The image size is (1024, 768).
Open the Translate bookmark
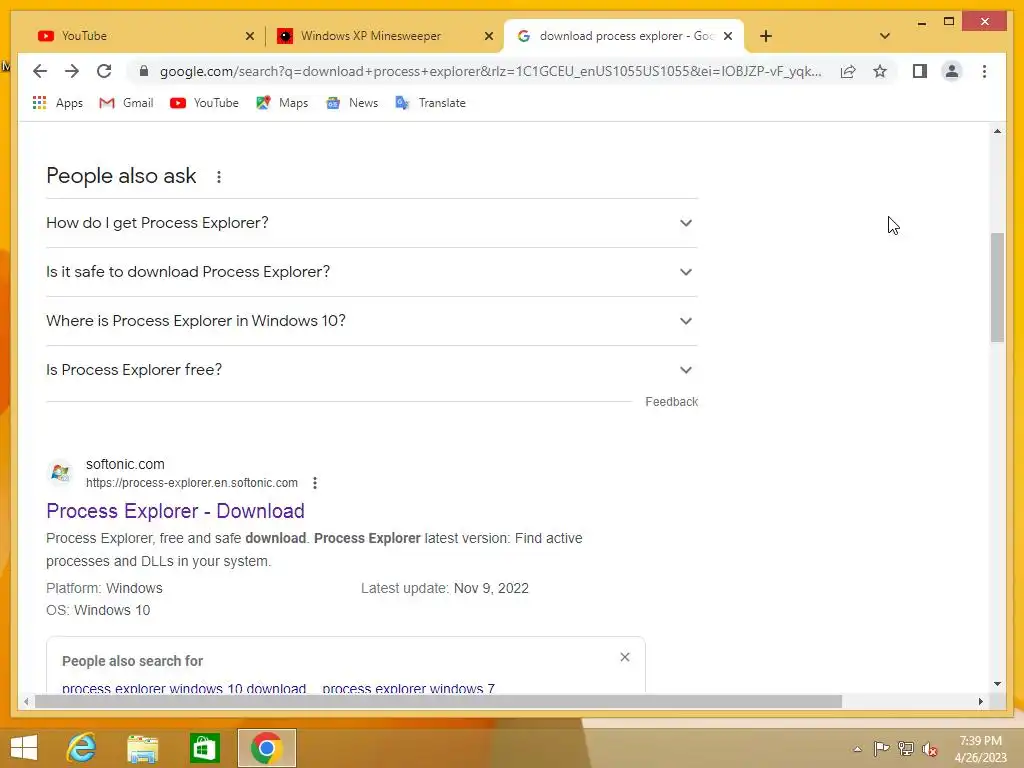(x=430, y=103)
